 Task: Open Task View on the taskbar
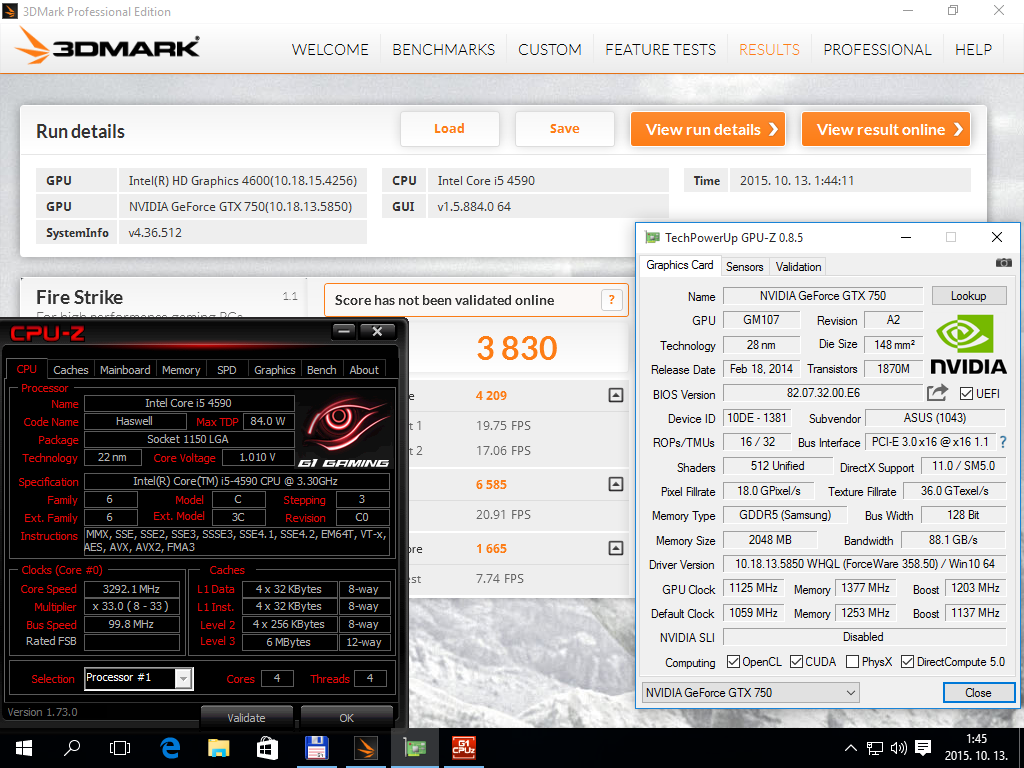pyautogui.click(x=120, y=748)
